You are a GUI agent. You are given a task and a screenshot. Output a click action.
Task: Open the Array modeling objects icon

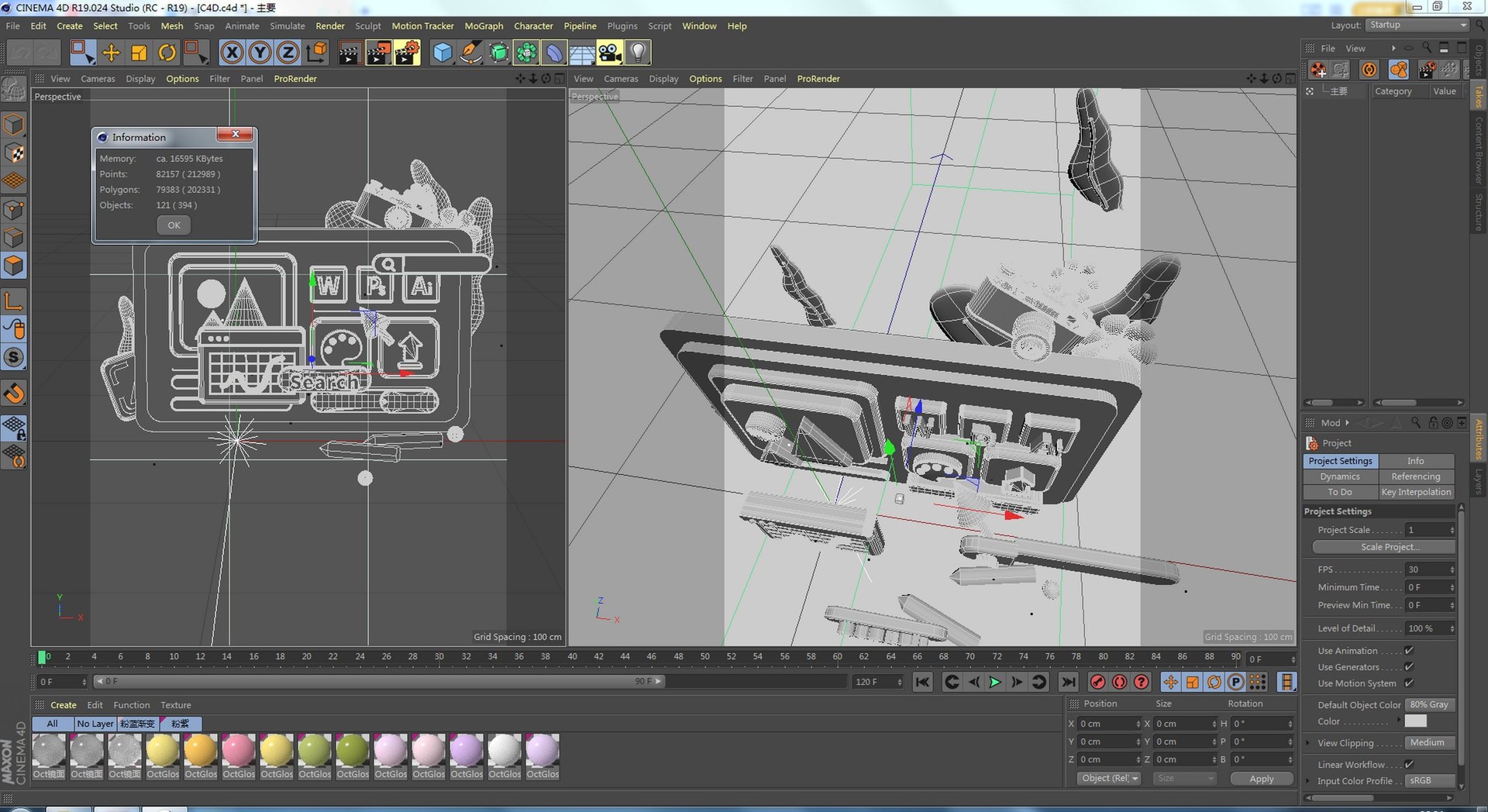[x=526, y=53]
